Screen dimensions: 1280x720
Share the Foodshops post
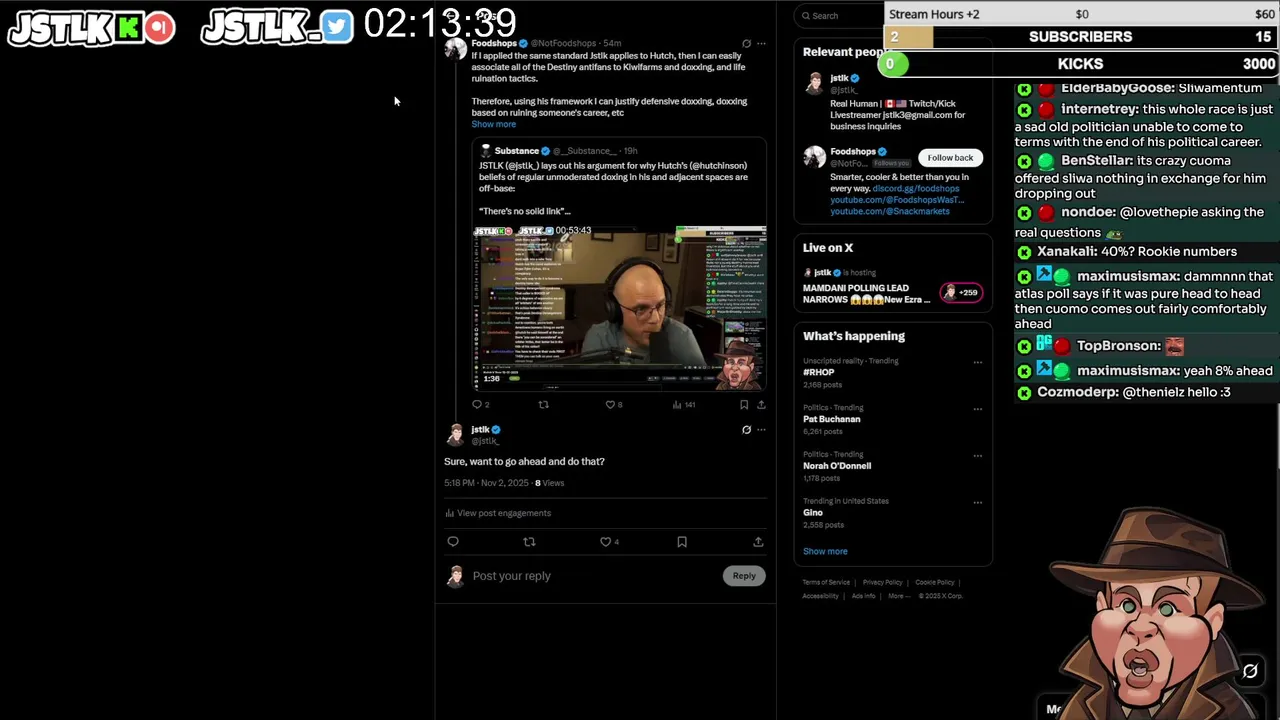coord(761,404)
